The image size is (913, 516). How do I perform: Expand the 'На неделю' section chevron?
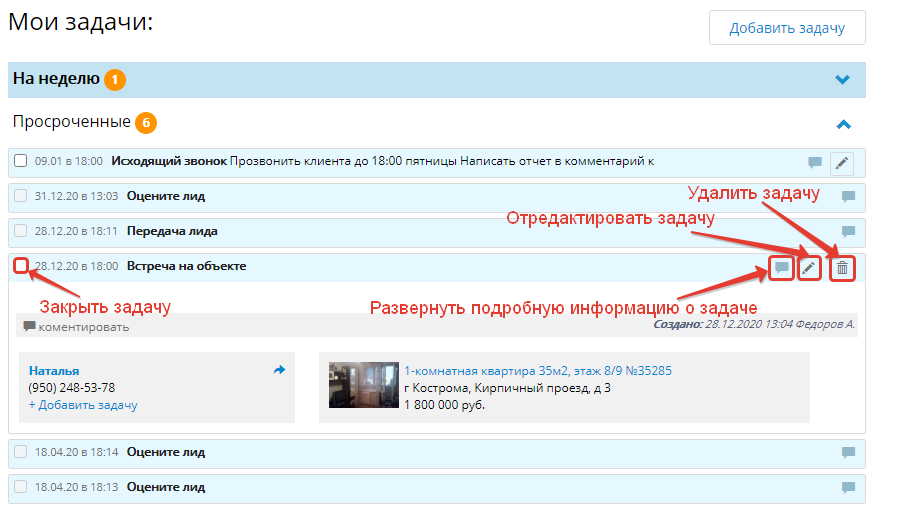tap(842, 80)
